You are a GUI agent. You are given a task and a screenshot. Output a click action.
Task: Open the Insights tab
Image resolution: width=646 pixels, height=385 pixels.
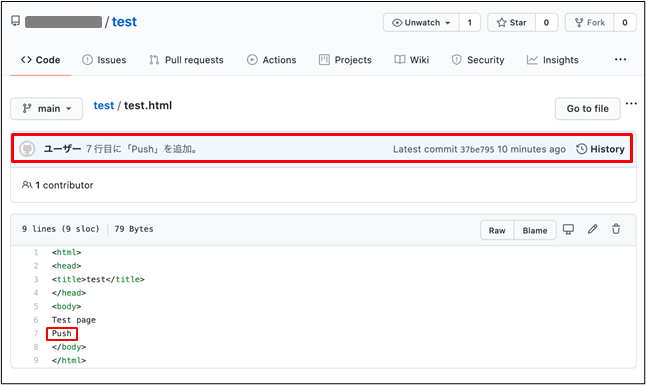coord(552,60)
